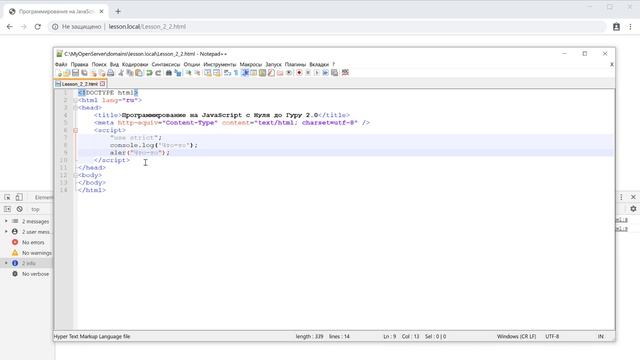Open the Поиск menu

point(99,64)
